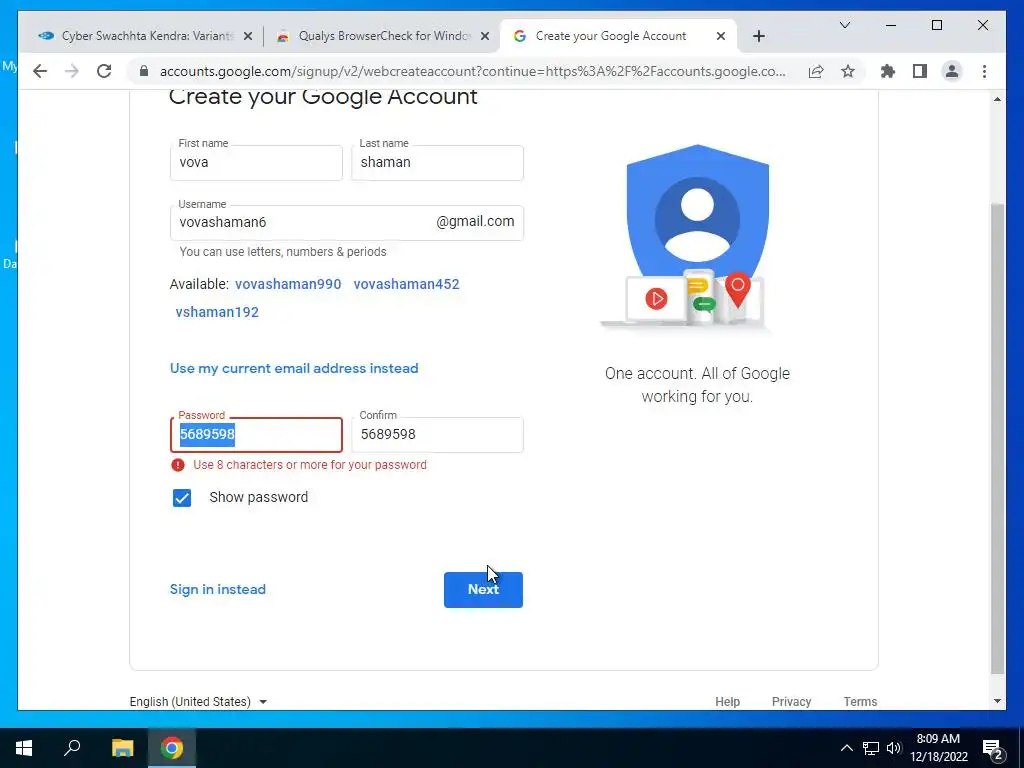1024x768 pixels.
Task: Choose suggested username vshaman192
Action: [217, 312]
